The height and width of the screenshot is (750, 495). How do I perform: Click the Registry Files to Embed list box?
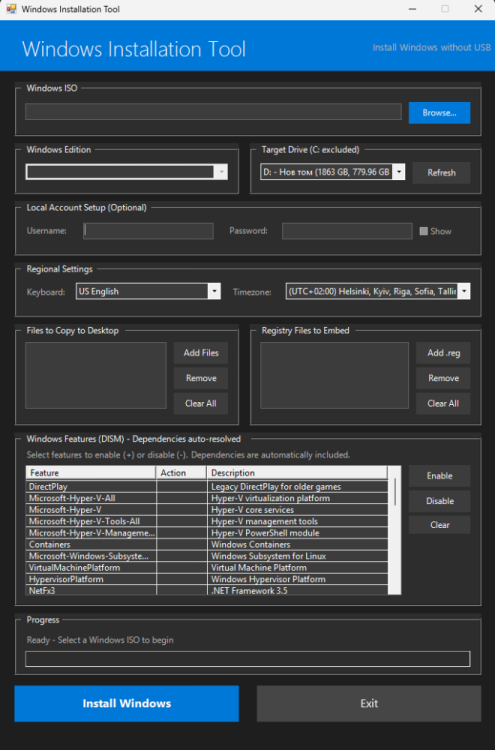tap(334, 375)
